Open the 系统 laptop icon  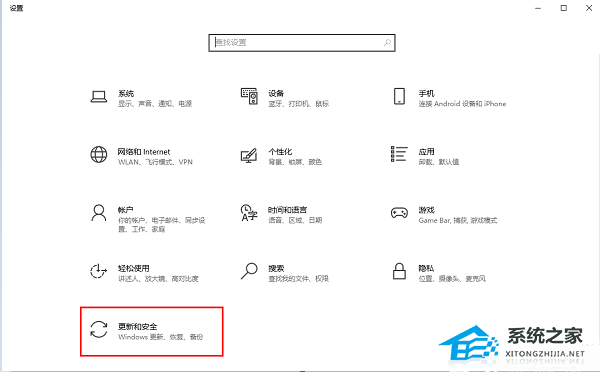(x=99, y=96)
